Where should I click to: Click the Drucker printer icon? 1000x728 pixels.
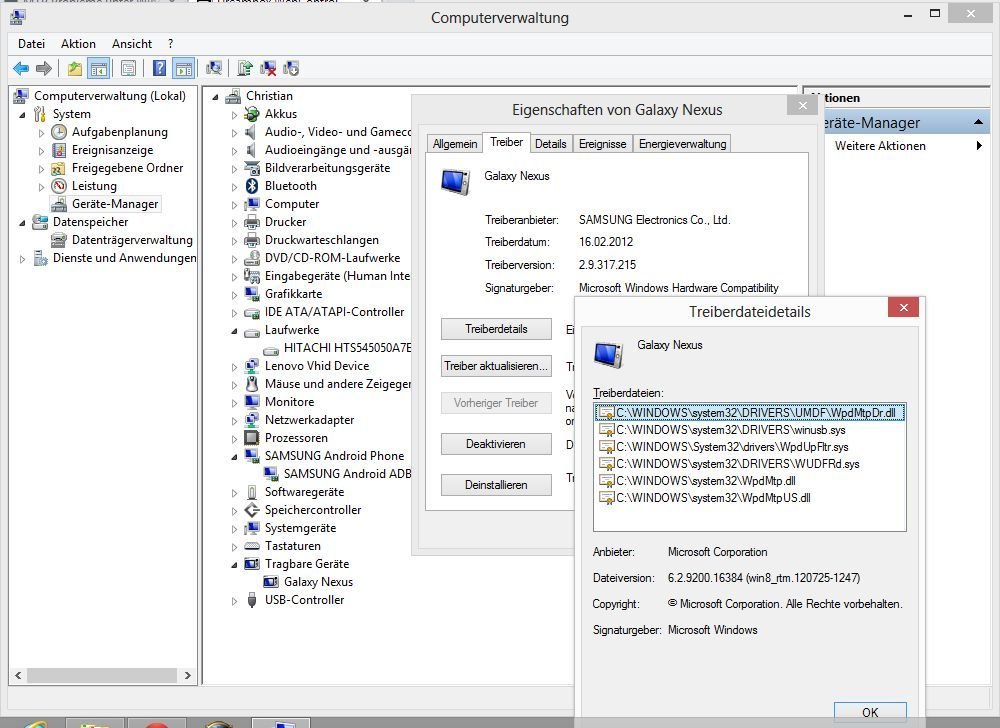[x=252, y=222]
